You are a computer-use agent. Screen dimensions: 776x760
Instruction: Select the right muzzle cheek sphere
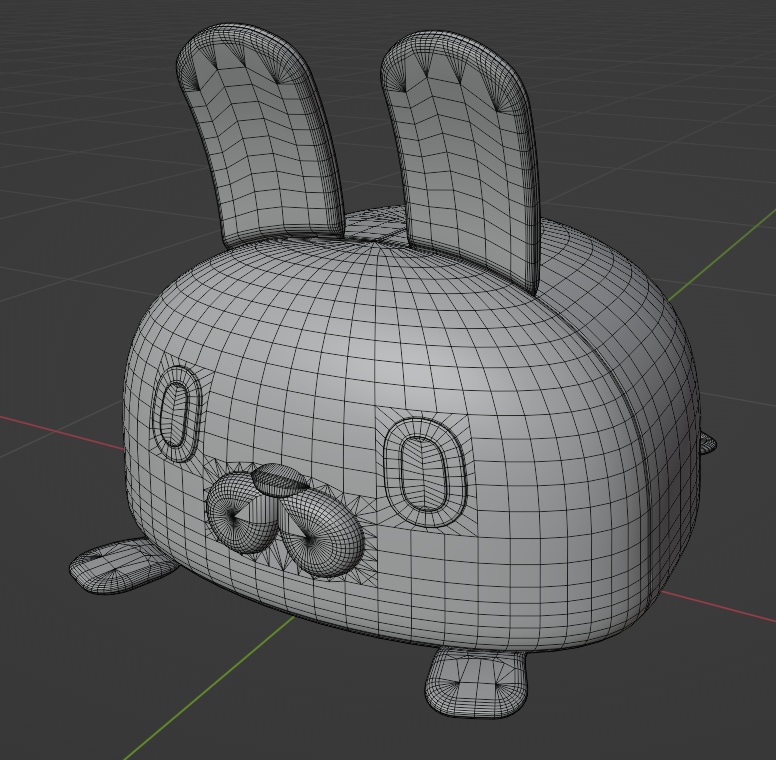321,533
